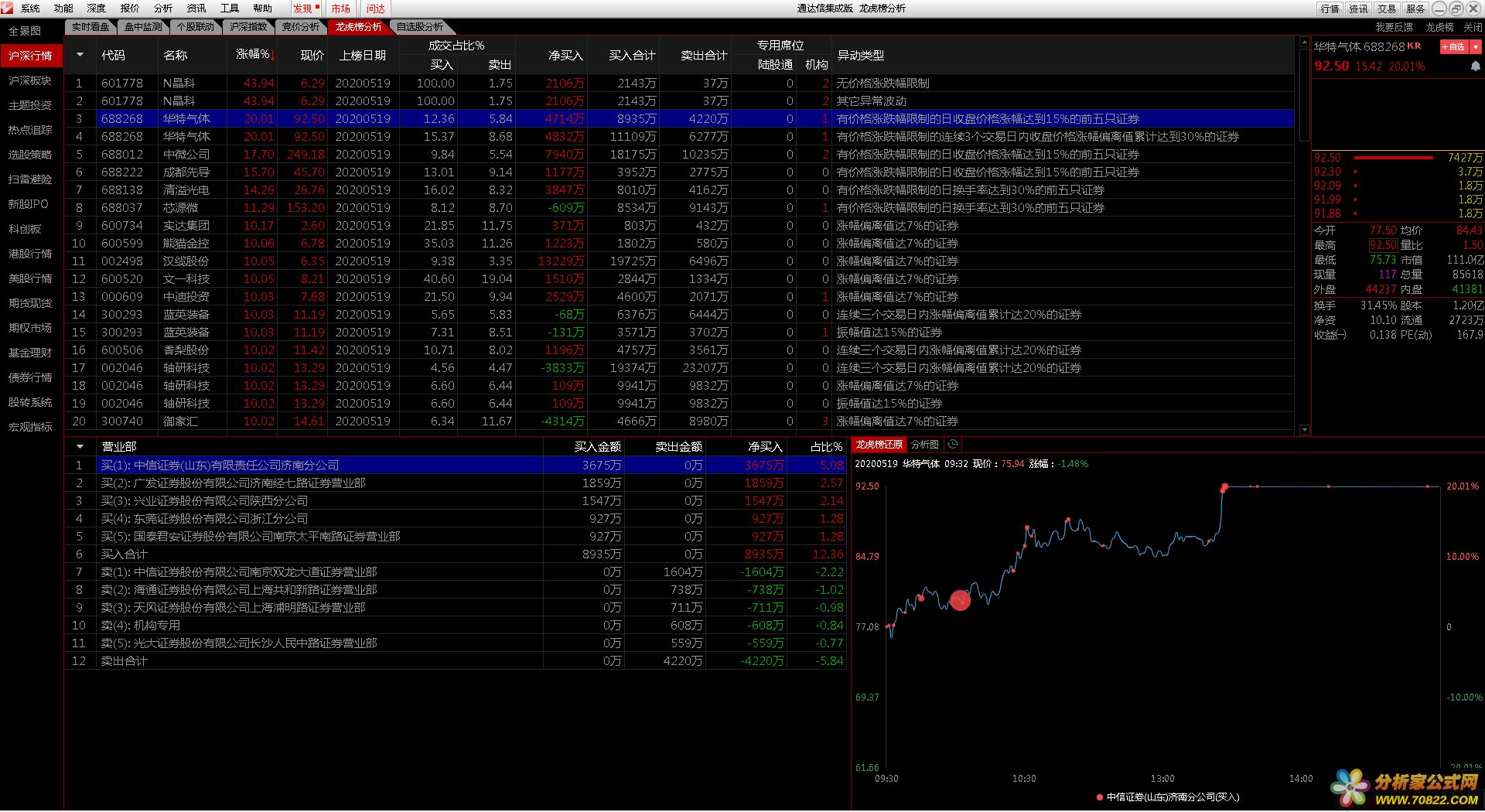This screenshot has width=1485, height=812.
Task: Open the 深度 menu
Action: 97,9
